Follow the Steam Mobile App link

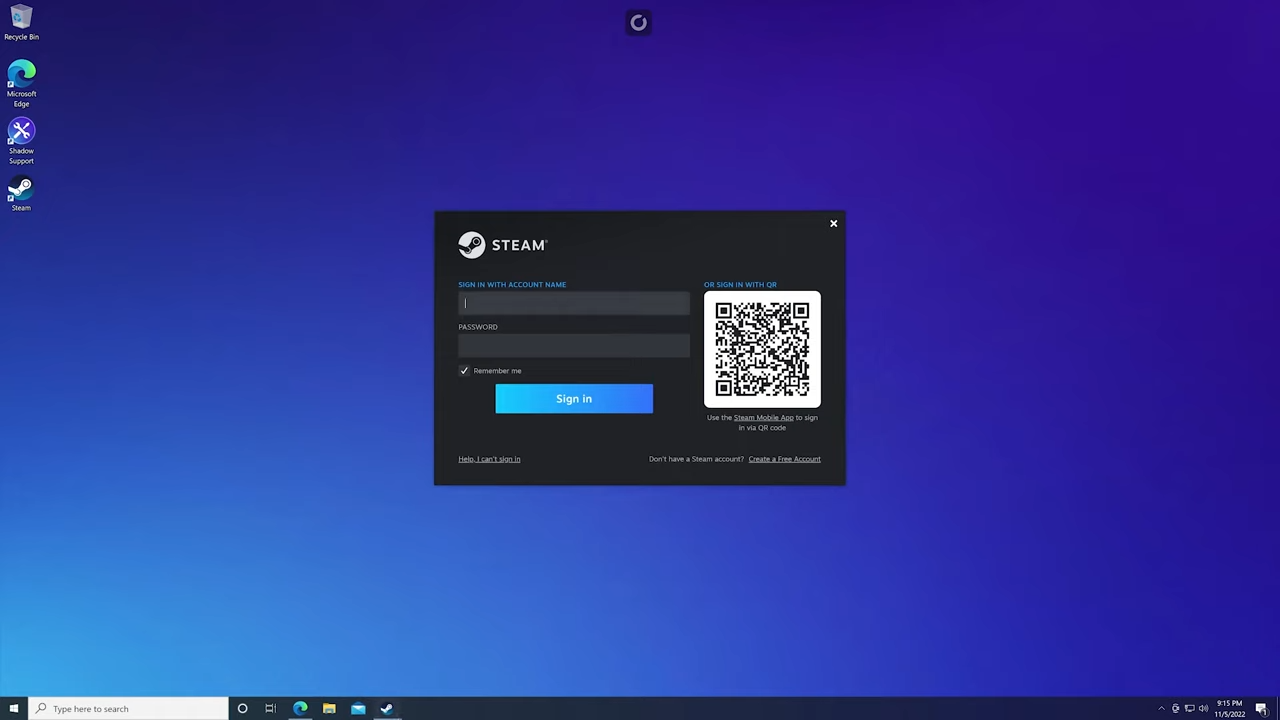(x=763, y=418)
